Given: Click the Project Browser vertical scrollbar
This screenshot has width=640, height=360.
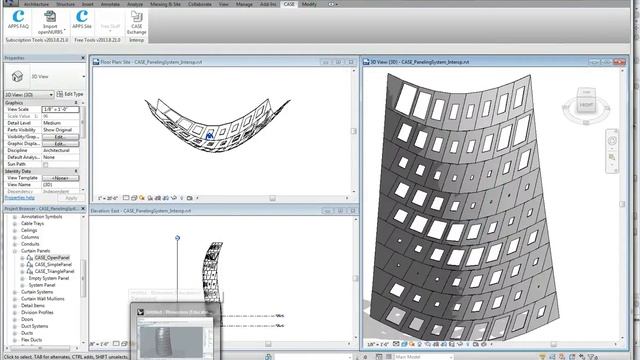Looking at the screenshot, I should pos(83,278).
